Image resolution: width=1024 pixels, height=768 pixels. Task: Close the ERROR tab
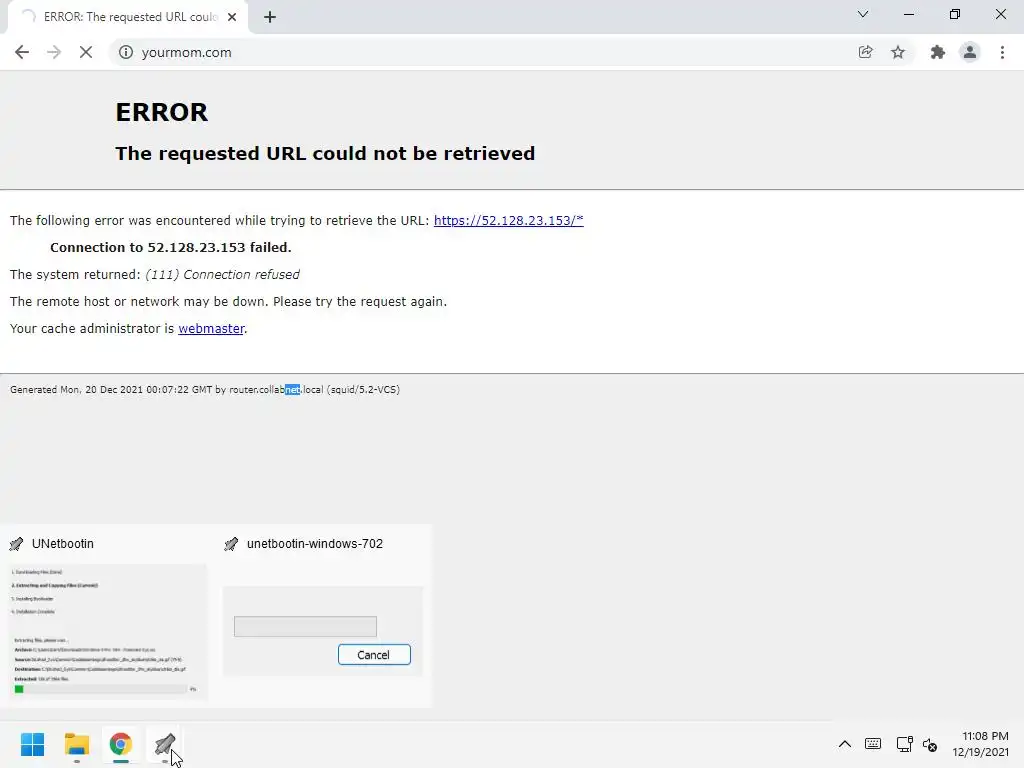[232, 17]
